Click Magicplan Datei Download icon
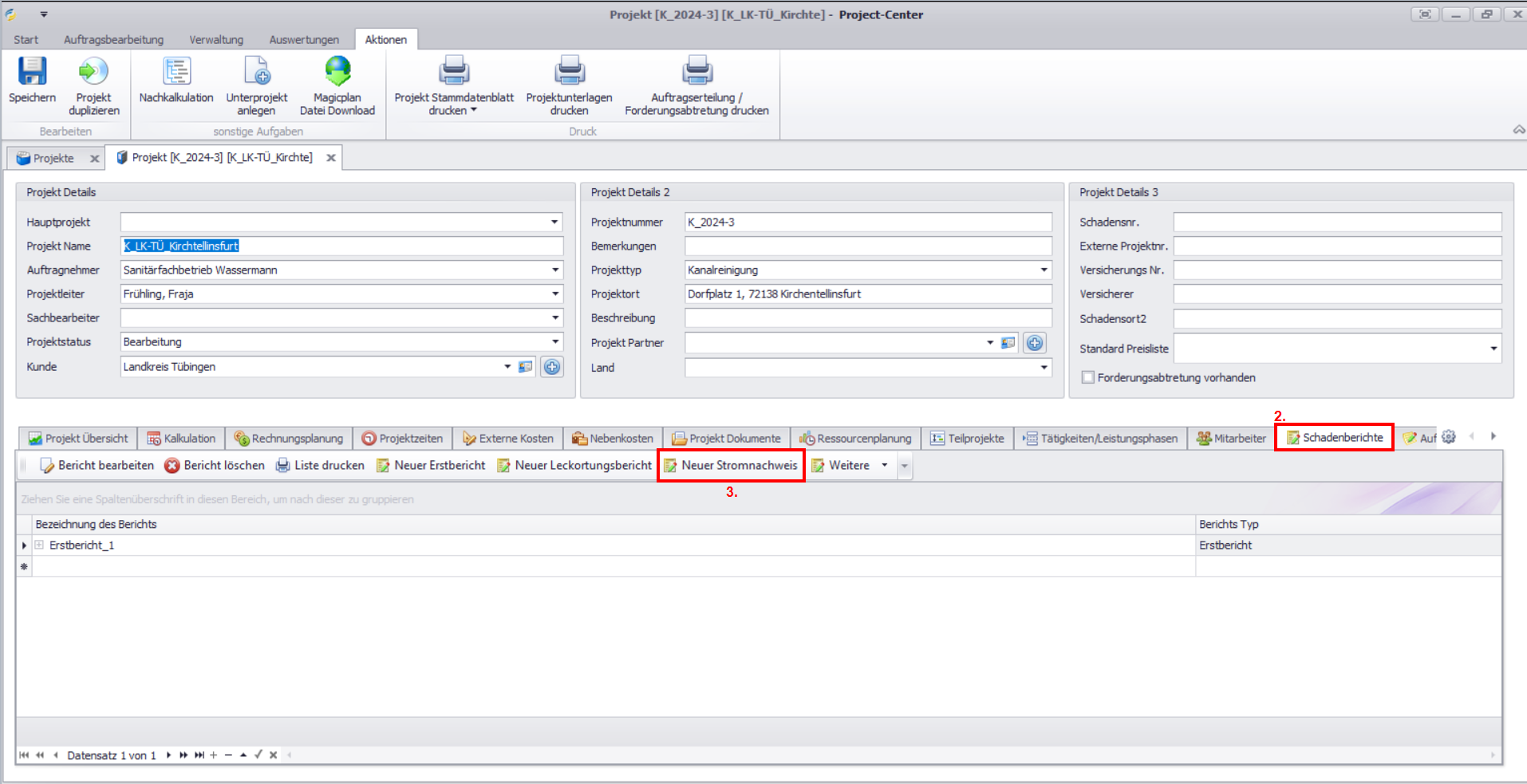Image resolution: width=1527 pixels, height=784 pixels. (x=337, y=71)
